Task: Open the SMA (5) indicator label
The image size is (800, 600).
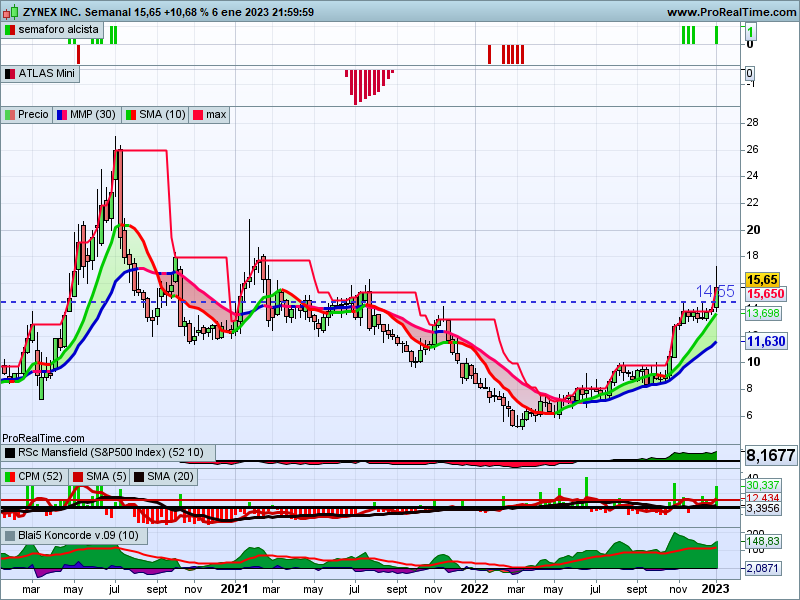Action: [99, 477]
